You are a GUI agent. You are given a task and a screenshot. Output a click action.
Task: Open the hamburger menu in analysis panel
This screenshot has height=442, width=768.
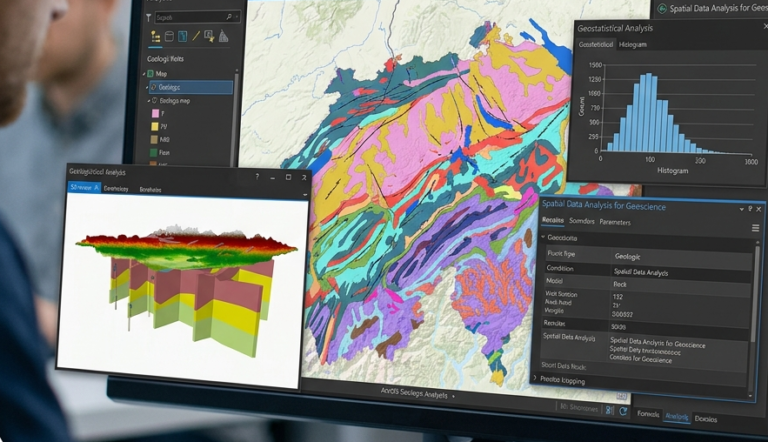(x=755, y=228)
